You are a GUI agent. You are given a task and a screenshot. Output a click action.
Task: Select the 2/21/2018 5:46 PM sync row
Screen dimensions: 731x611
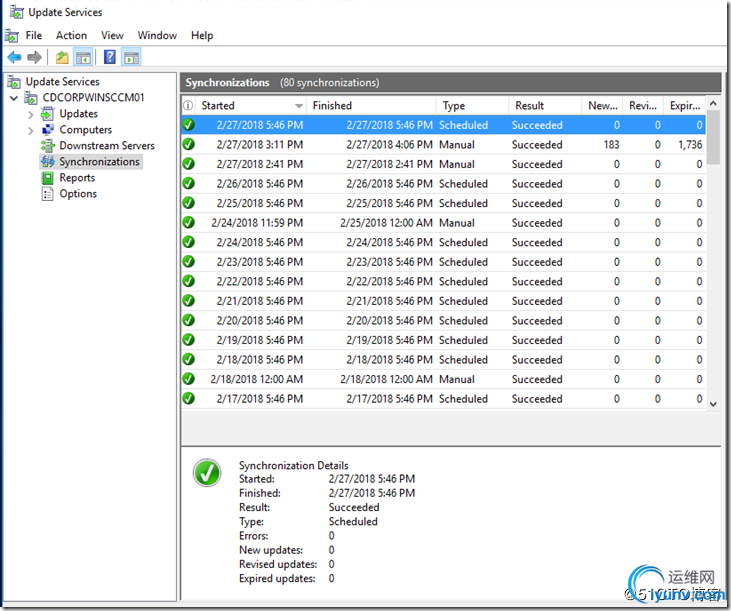point(443,301)
